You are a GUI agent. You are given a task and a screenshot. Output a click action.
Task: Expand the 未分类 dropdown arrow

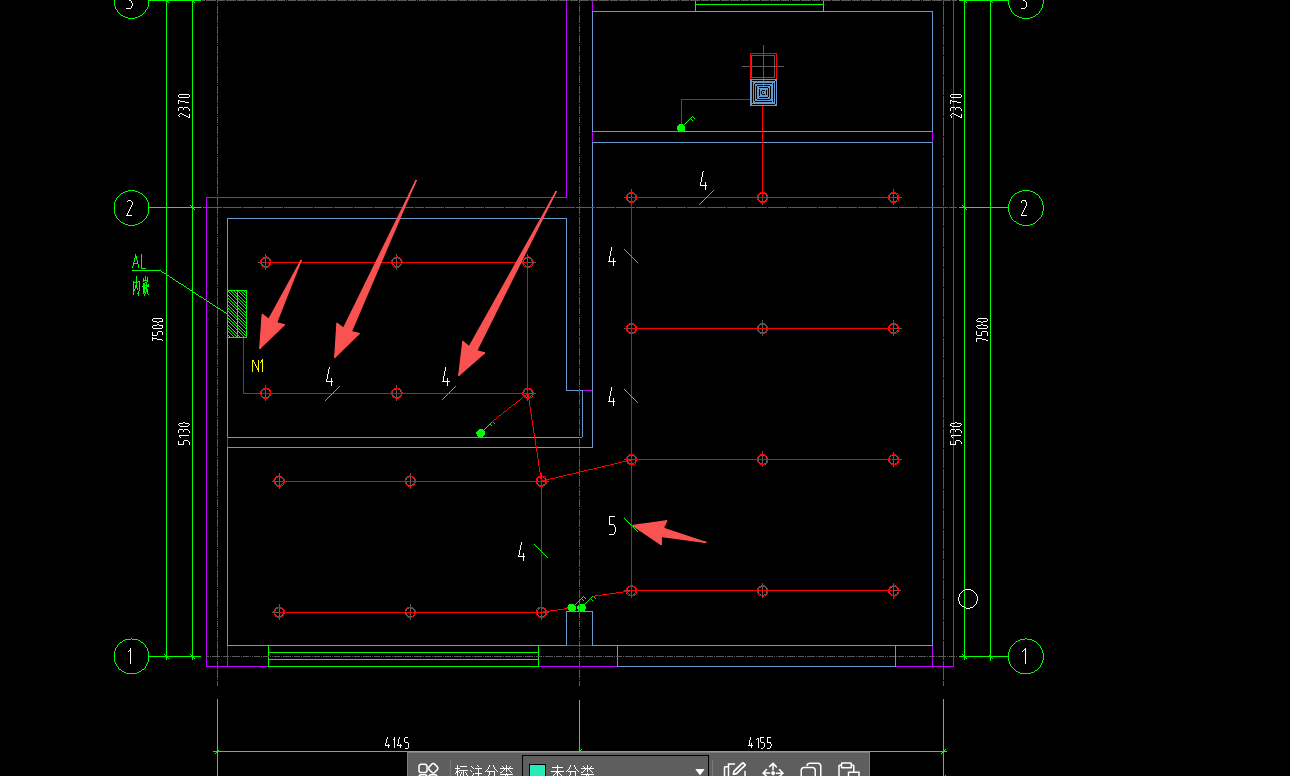point(699,771)
